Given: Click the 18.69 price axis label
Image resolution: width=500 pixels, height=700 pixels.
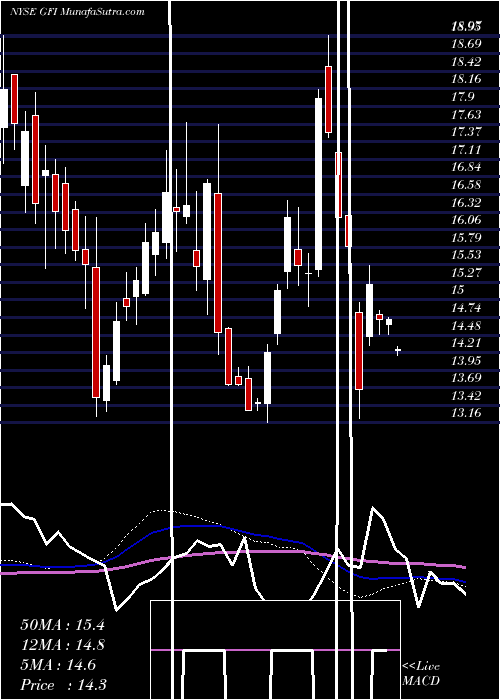Looking at the screenshot, I should [x=466, y=44].
